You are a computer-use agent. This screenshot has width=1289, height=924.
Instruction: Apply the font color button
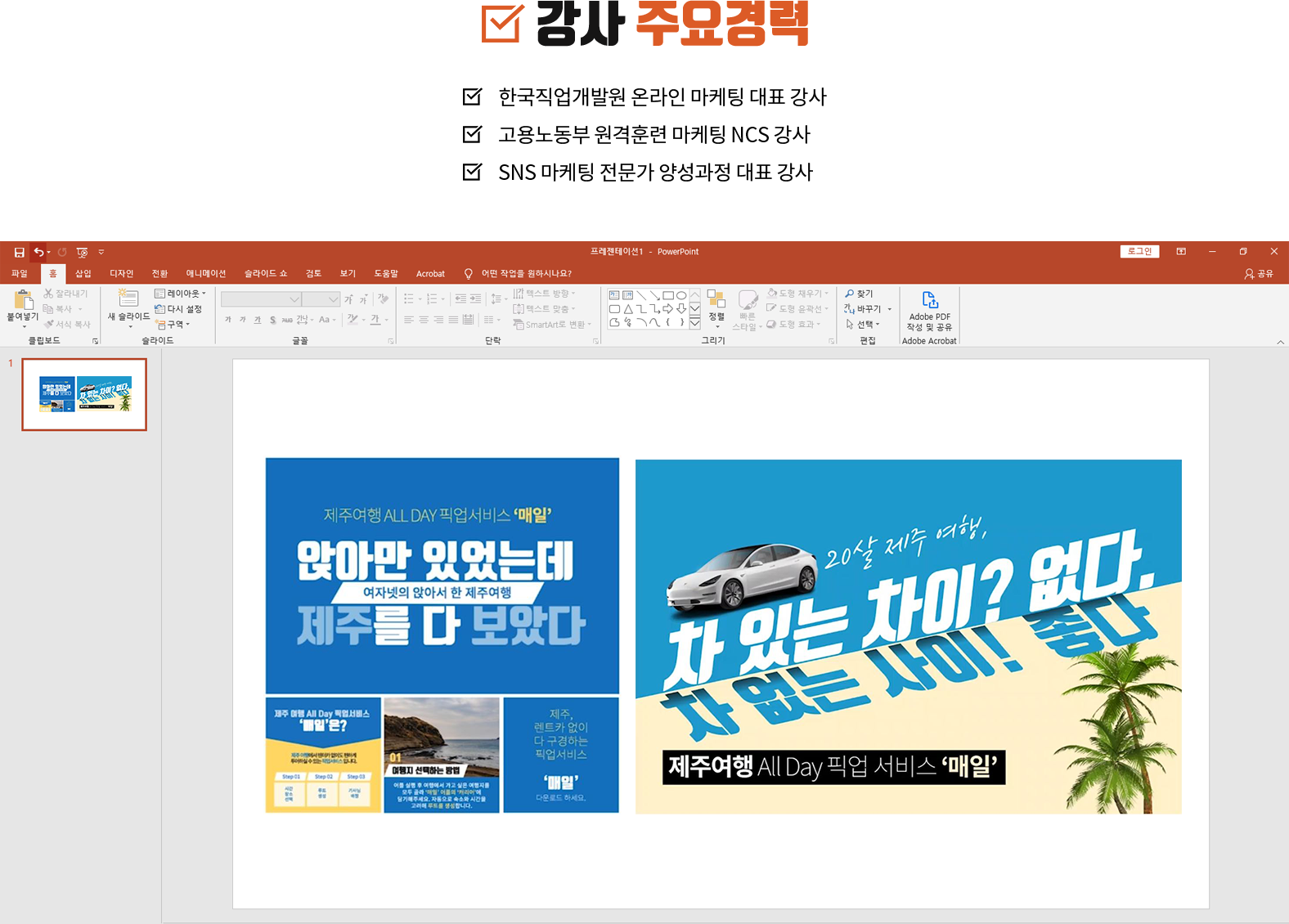pos(375,320)
